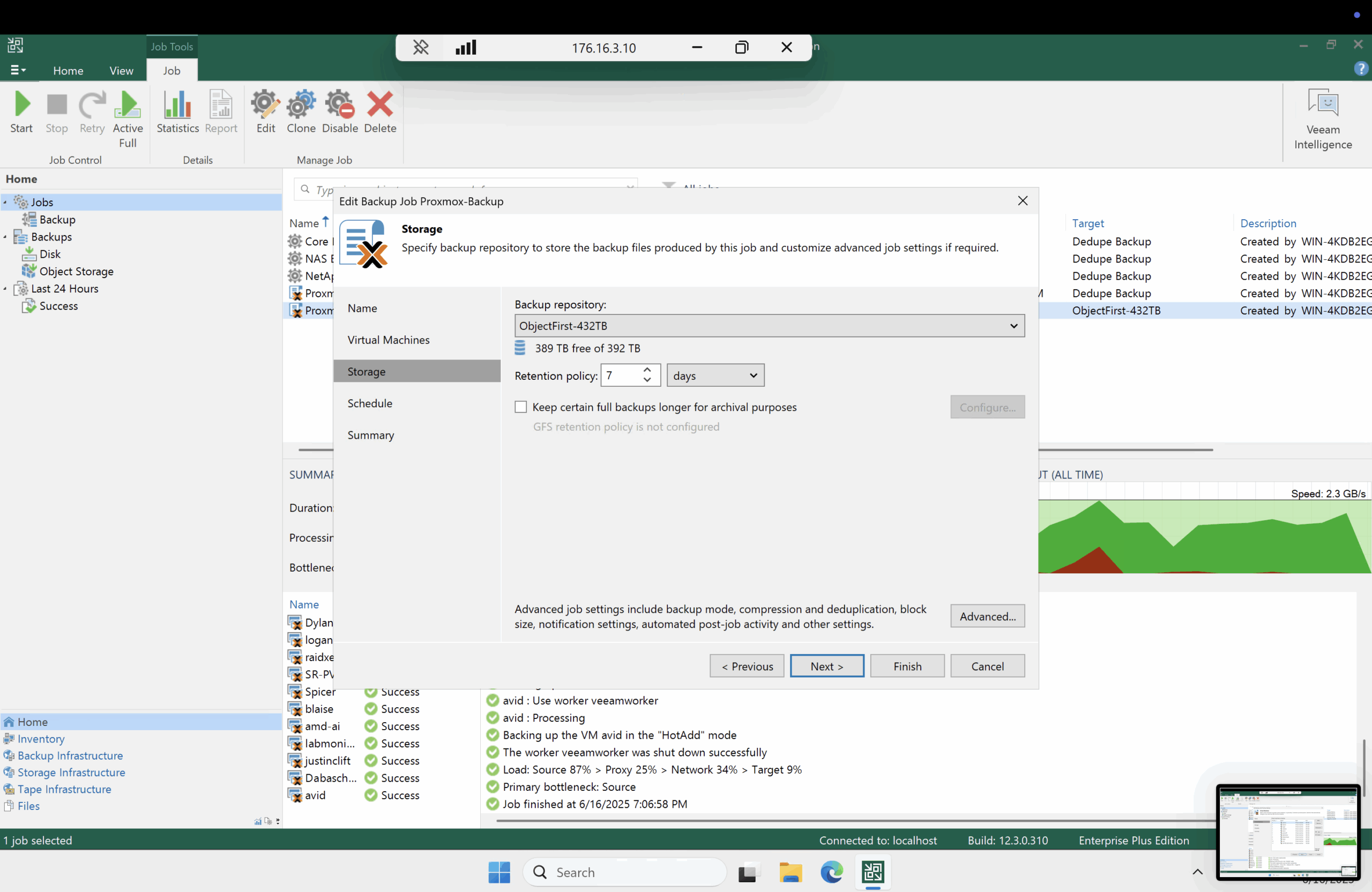Close the Edit Backup Job dialog
The width and height of the screenshot is (1372, 892).
[1023, 200]
